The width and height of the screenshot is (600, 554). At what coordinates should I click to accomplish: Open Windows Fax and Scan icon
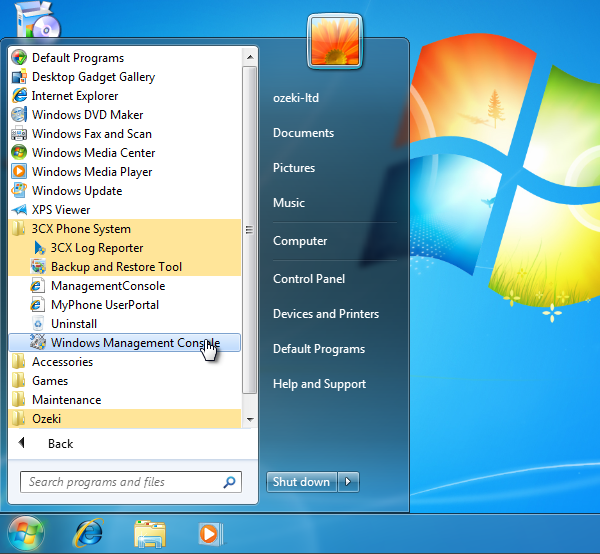19,134
